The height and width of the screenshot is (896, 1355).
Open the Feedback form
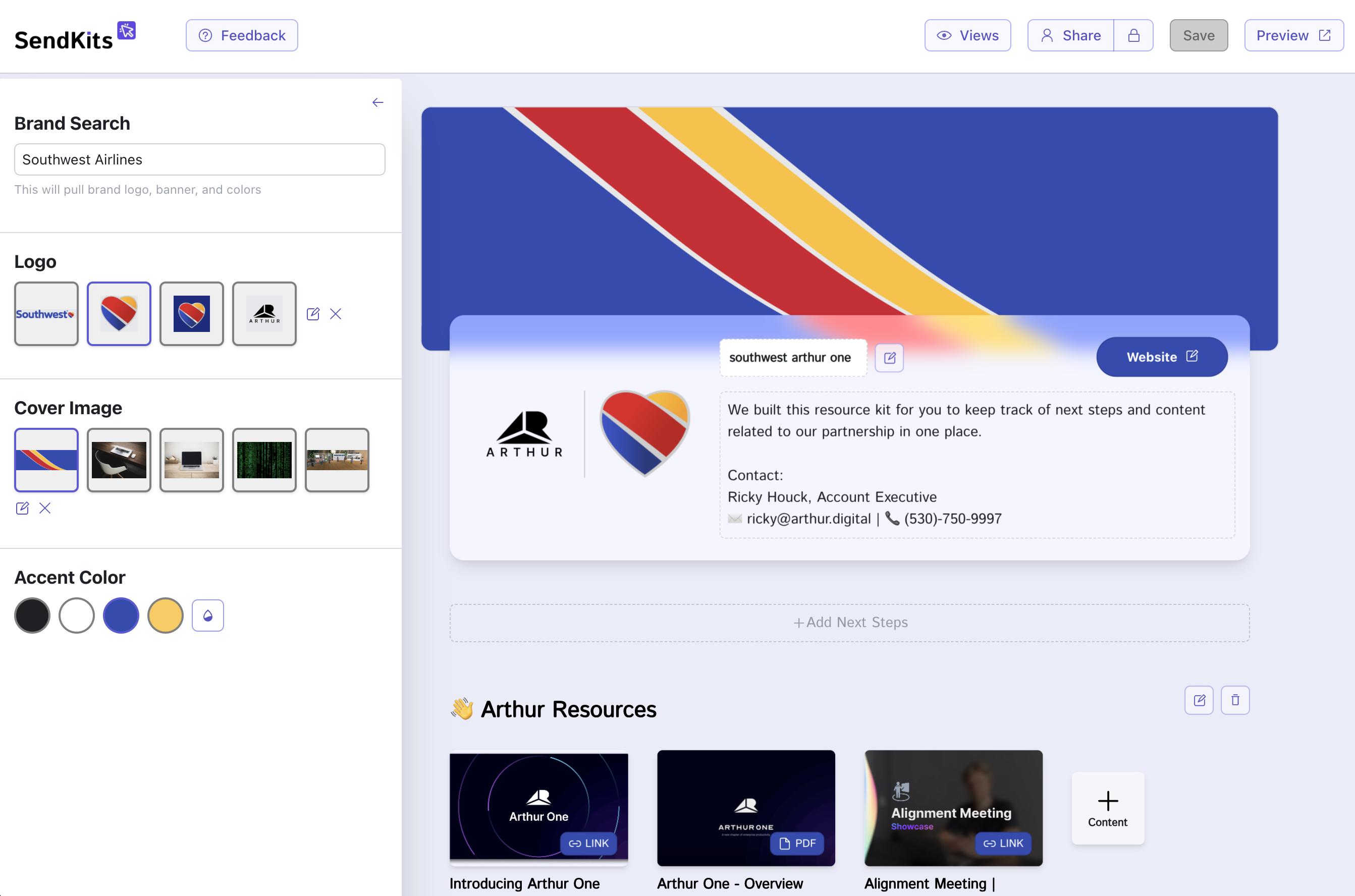[242, 35]
